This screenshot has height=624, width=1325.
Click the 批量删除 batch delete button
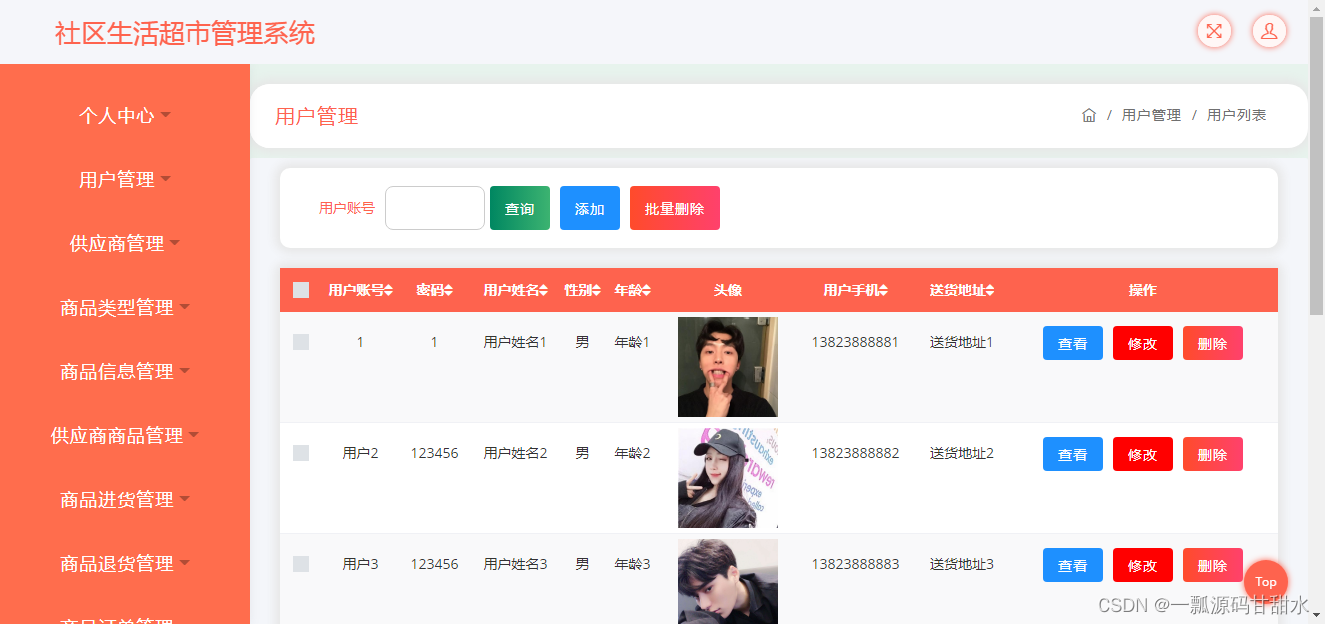tap(675, 208)
